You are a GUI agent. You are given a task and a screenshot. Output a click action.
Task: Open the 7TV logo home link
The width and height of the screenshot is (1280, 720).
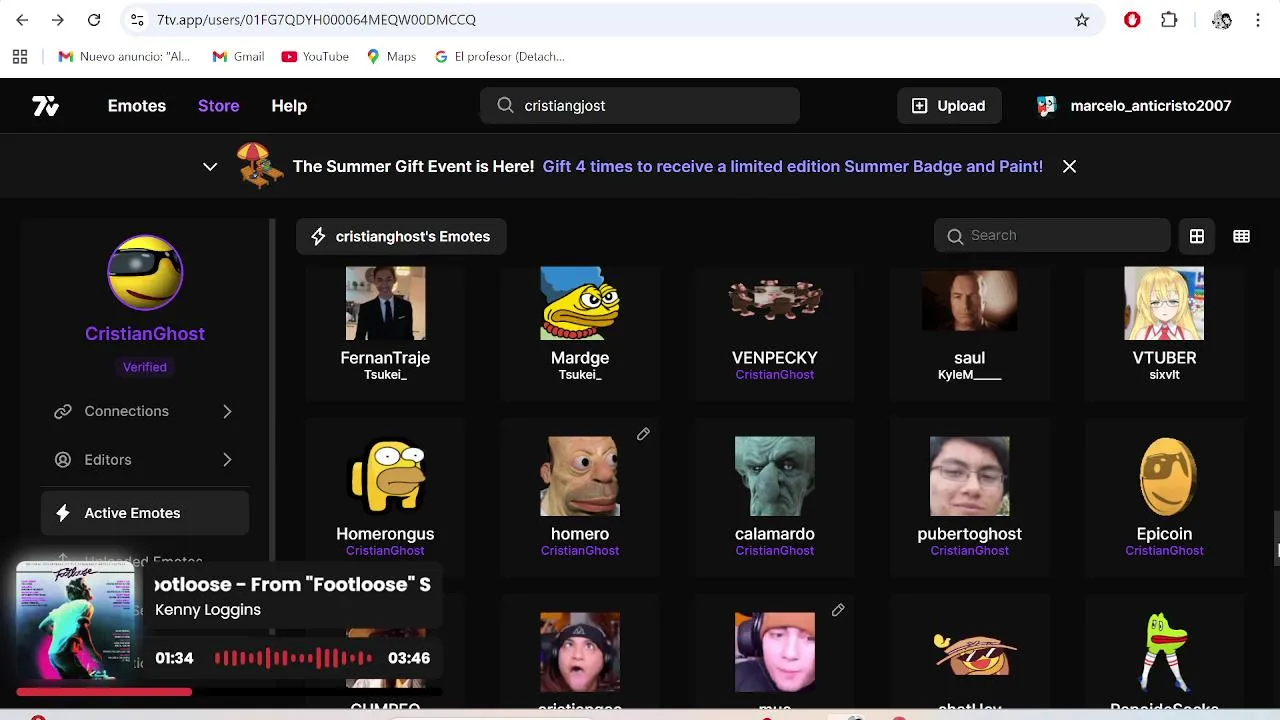(46, 106)
